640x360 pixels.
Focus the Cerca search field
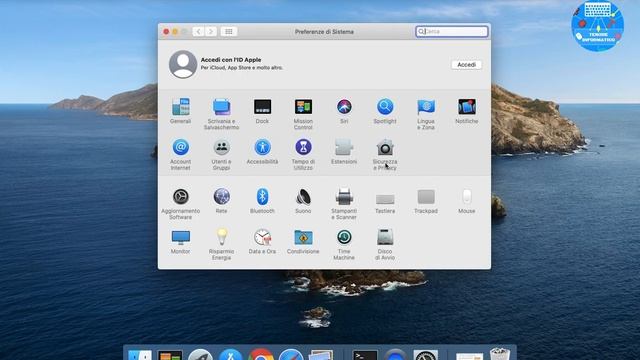pos(452,31)
